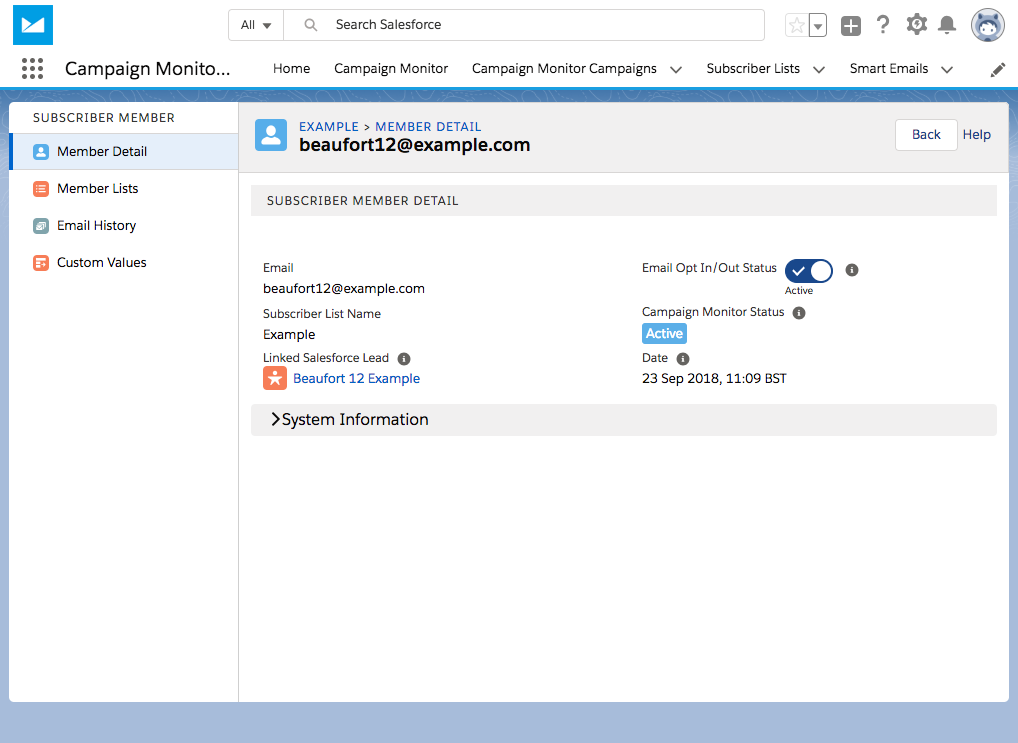
Task: Click the Campaign Monitor envelope logo
Action: tap(32, 25)
